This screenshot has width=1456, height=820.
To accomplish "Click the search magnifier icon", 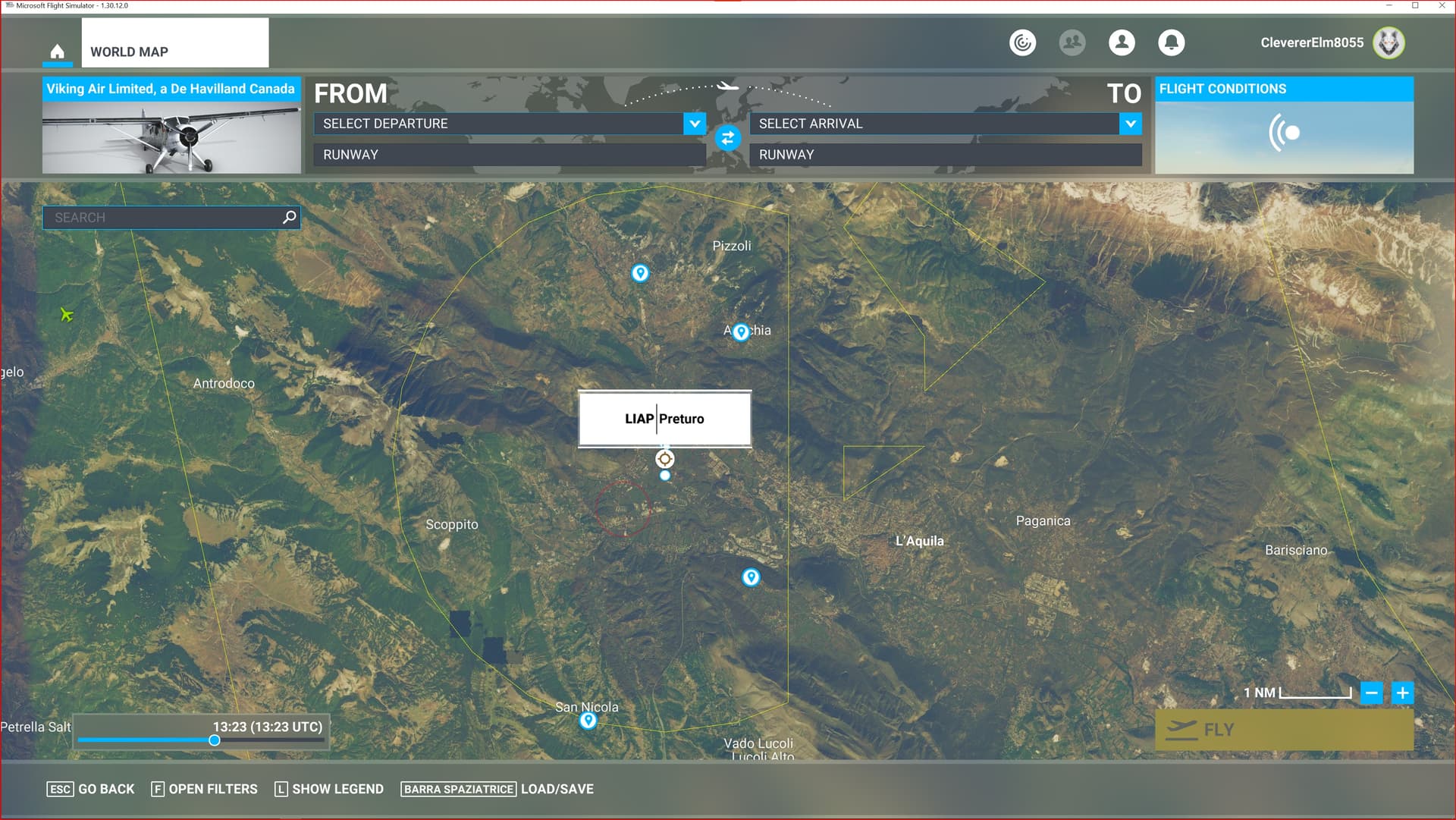I will [x=289, y=218].
